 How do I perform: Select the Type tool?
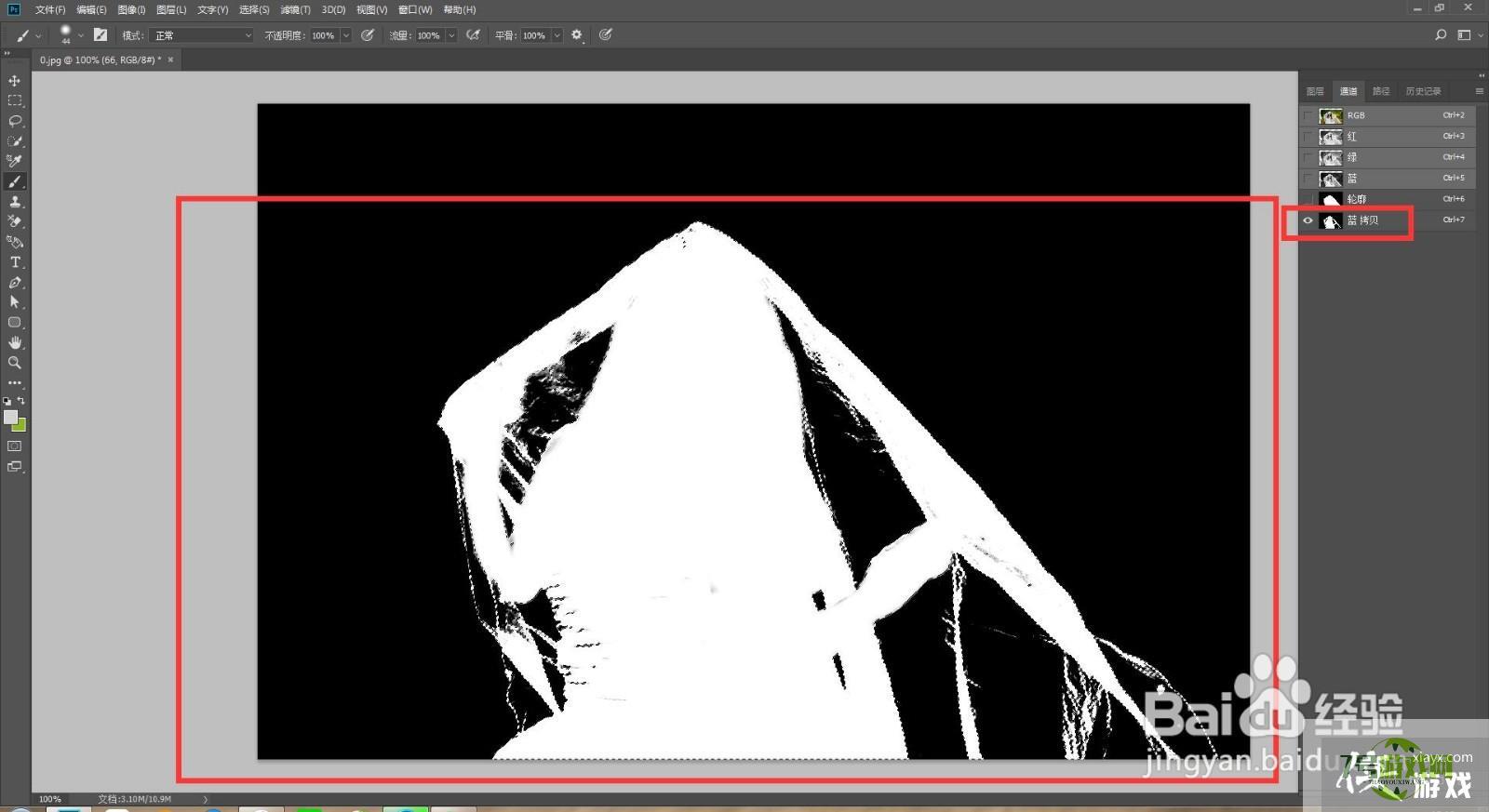pos(14,262)
